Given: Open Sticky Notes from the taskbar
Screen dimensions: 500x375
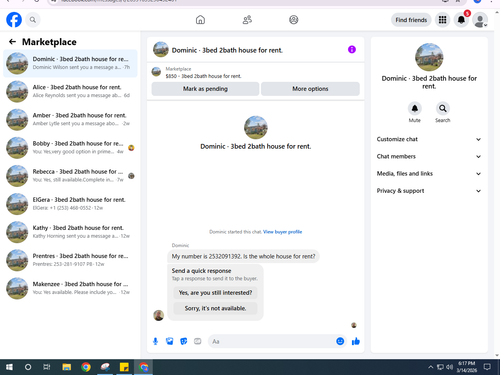Looking at the screenshot, I should [x=124, y=367].
